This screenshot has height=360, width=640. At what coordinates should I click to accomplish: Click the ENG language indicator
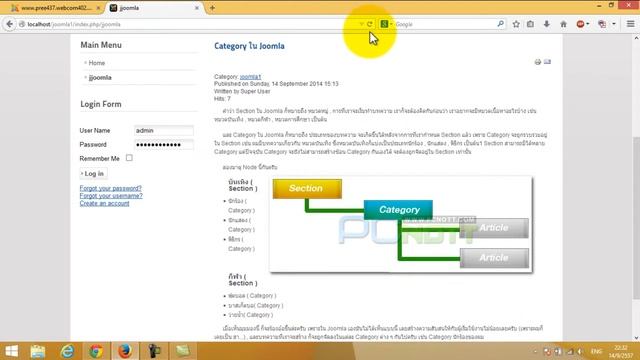(596, 351)
